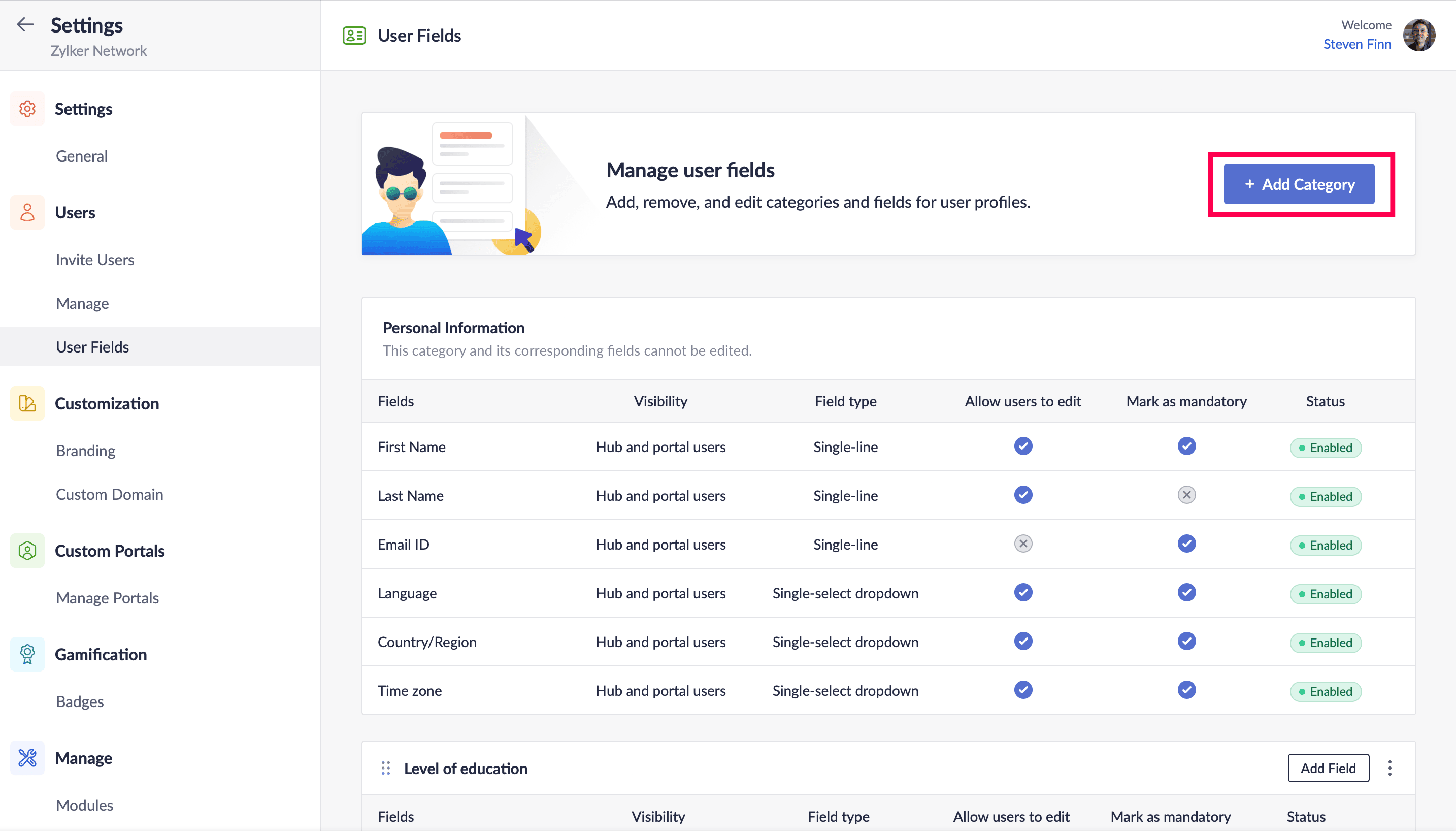Click the Custom Portals shield icon
This screenshot has height=831, width=1456.
click(x=27, y=551)
